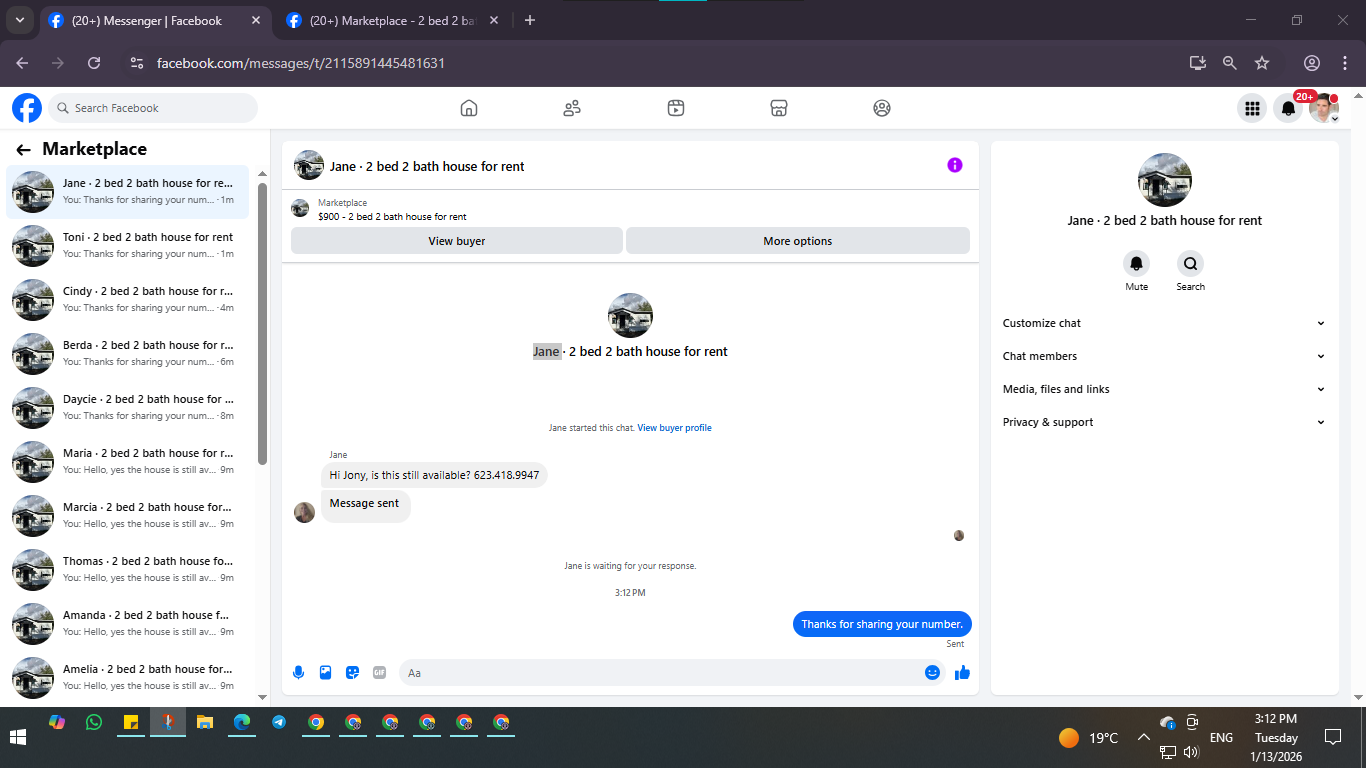This screenshot has width=1366, height=768.
Task: Open the Amanda conversation
Action: coord(128,623)
